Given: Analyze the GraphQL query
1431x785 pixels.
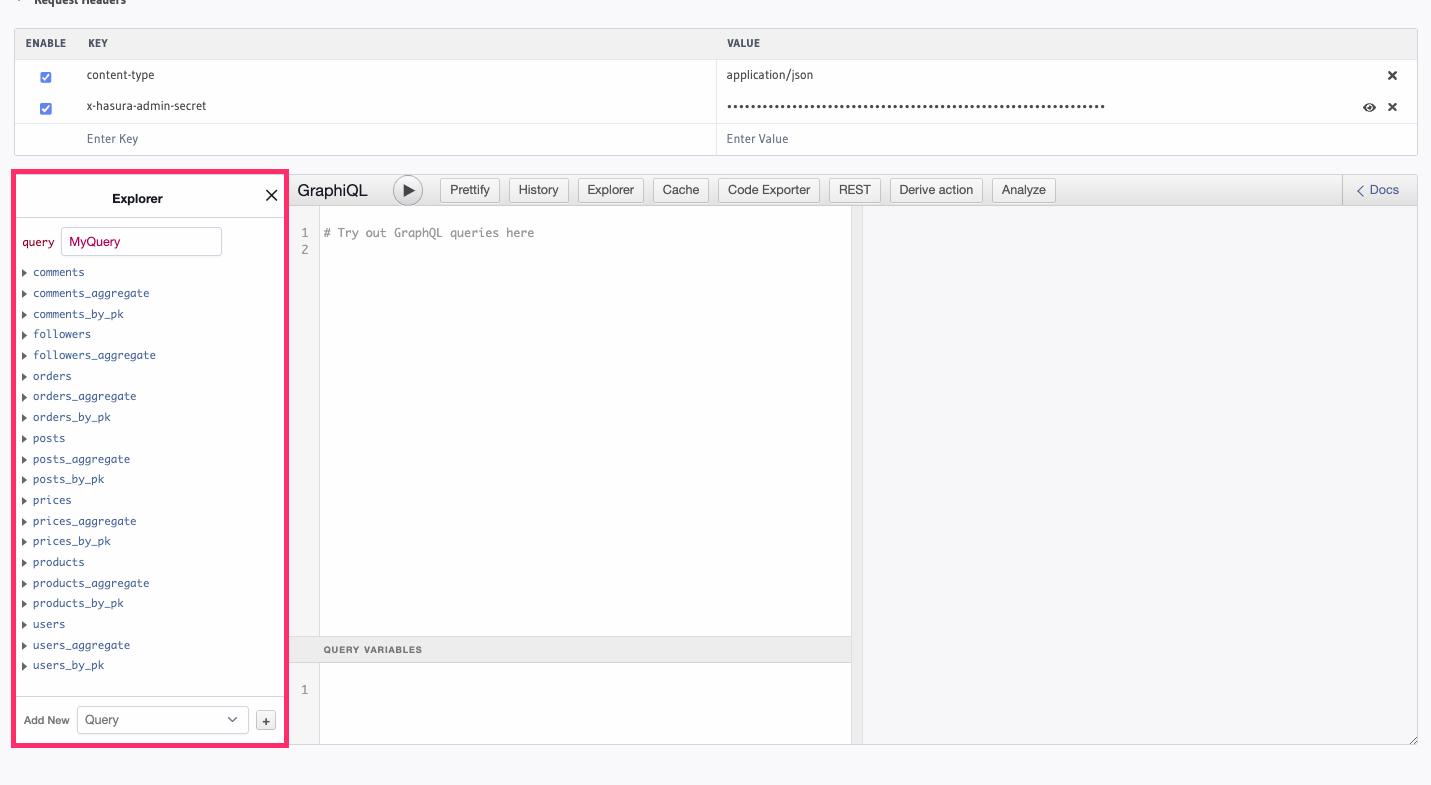Looking at the screenshot, I should coord(1023,189).
